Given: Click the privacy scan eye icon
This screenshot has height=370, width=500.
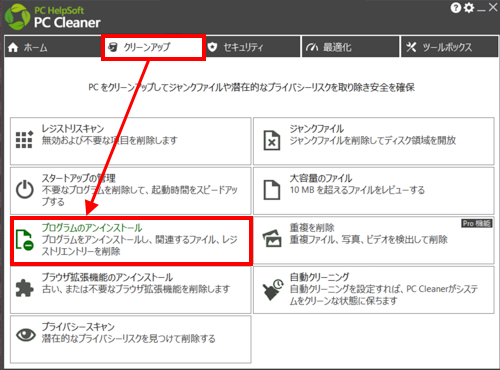Looking at the screenshot, I should [x=26, y=335].
